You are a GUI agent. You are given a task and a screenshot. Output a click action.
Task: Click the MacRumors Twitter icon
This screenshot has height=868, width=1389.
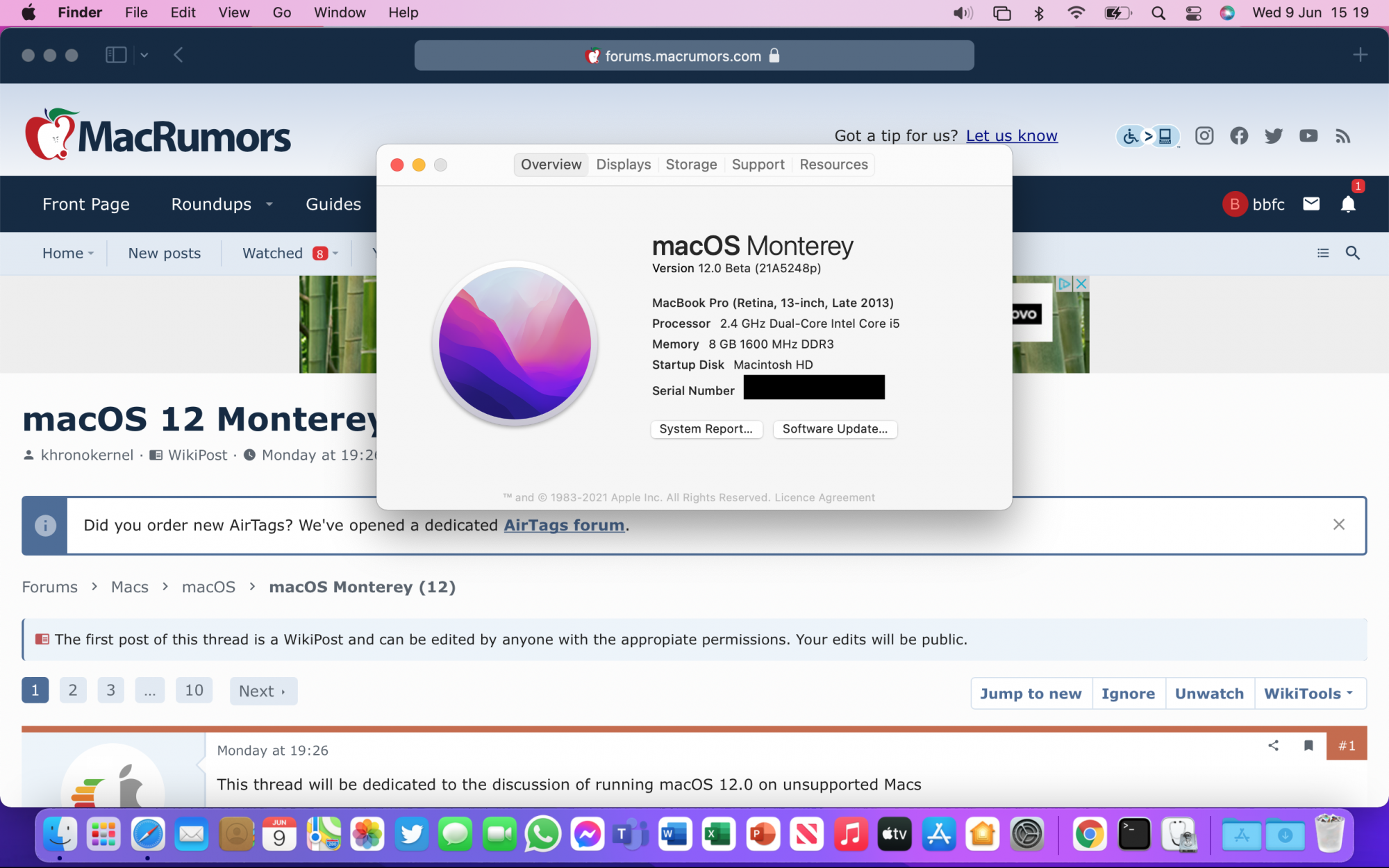coord(1273,136)
